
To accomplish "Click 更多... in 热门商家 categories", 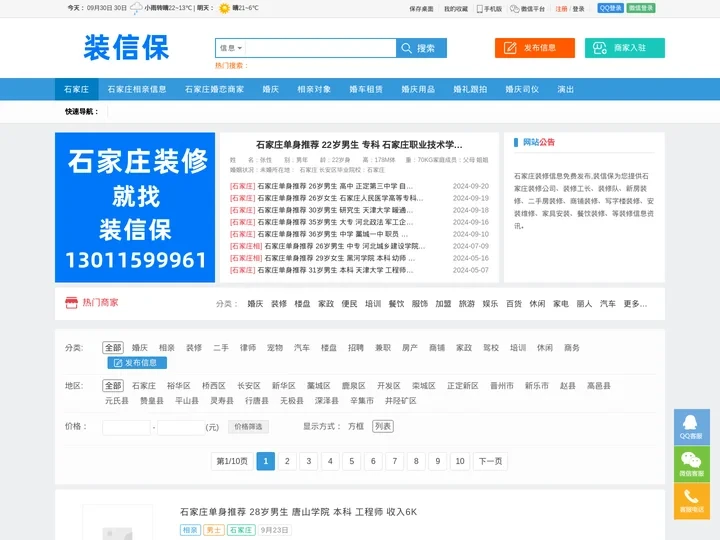I will (635, 304).
